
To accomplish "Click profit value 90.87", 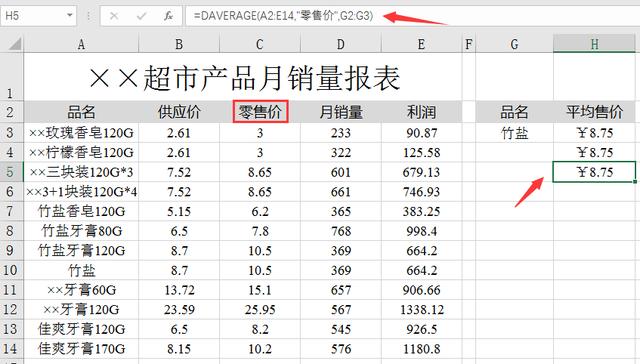I will coord(421,133).
